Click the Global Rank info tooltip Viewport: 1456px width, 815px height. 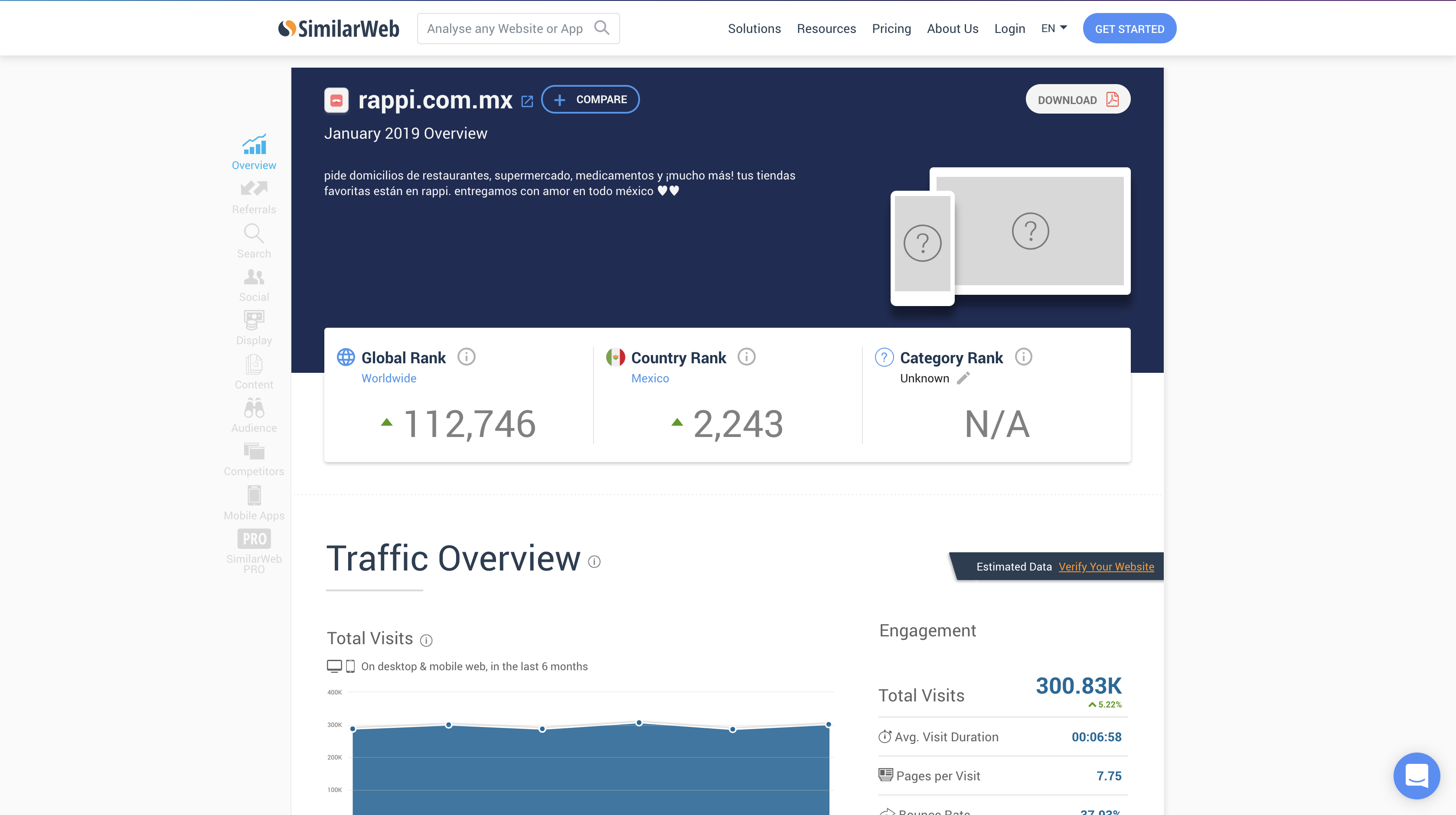(466, 357)
